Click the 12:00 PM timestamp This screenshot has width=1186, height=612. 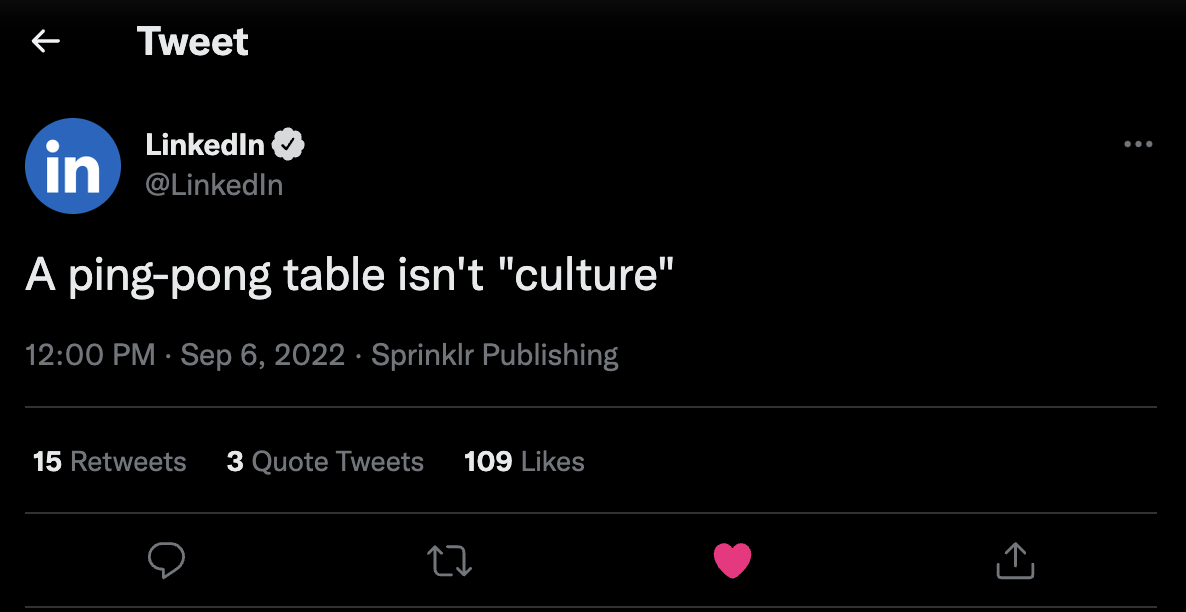pyautogui.click(x=90, y=355)
